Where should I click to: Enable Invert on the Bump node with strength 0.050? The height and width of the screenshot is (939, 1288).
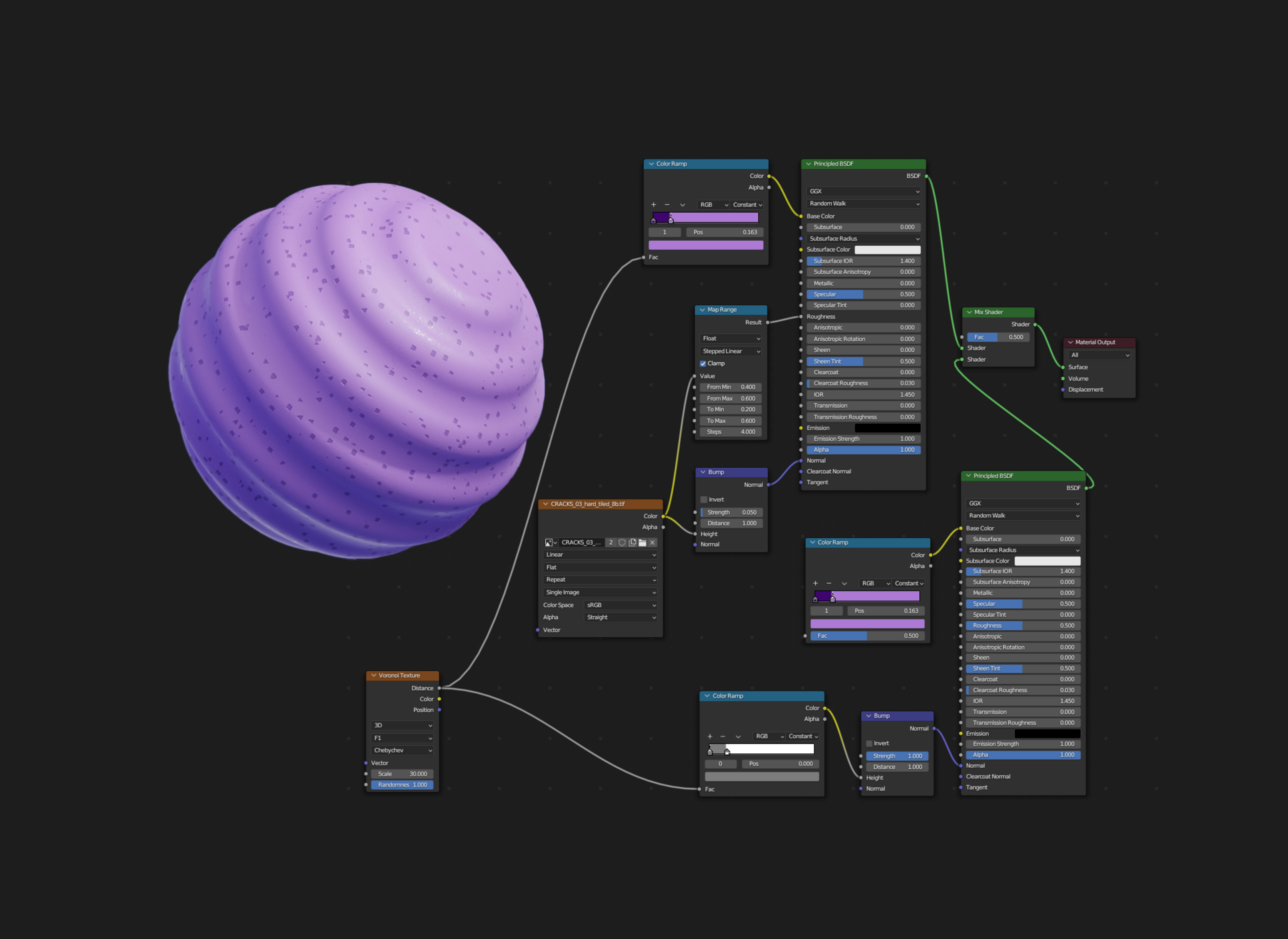click(704, 499)
